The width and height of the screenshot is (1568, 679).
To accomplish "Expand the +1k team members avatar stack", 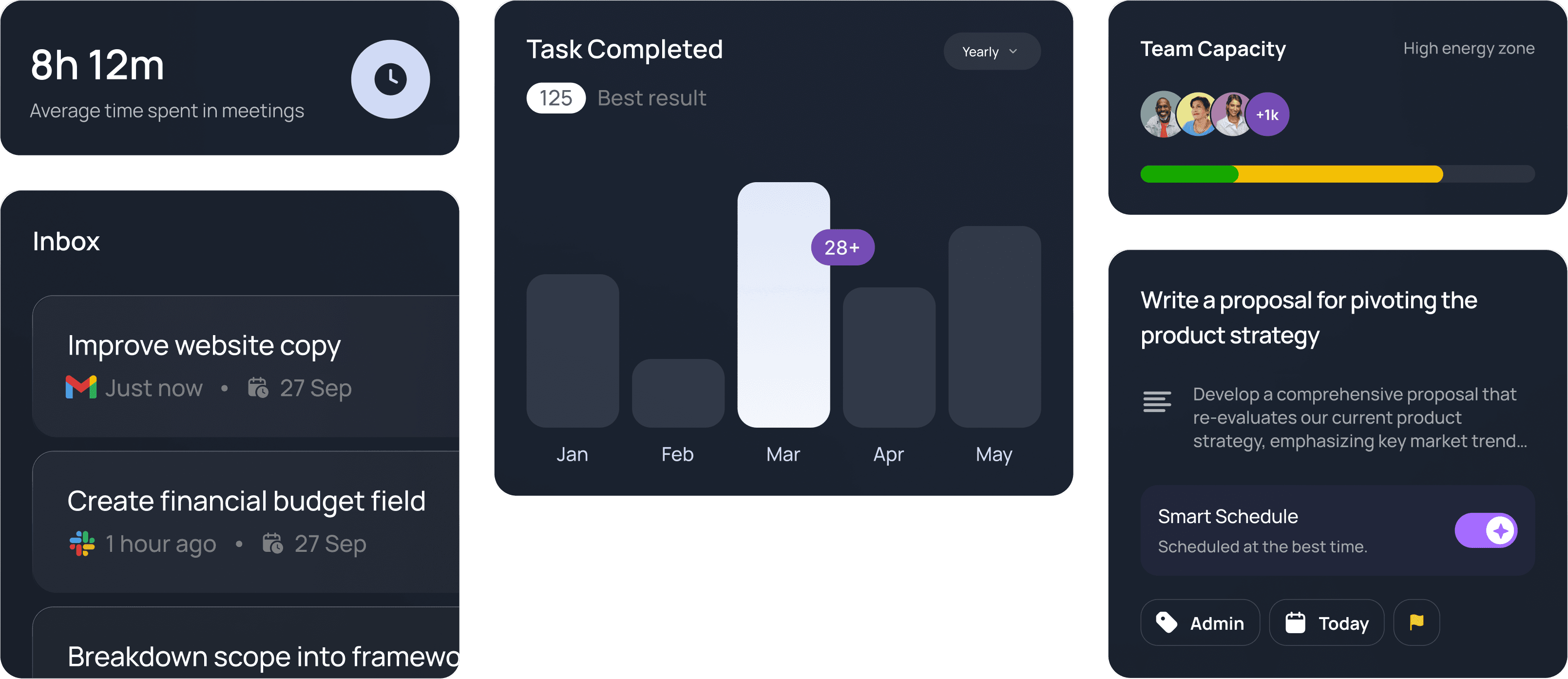I will pos(1268,114).
